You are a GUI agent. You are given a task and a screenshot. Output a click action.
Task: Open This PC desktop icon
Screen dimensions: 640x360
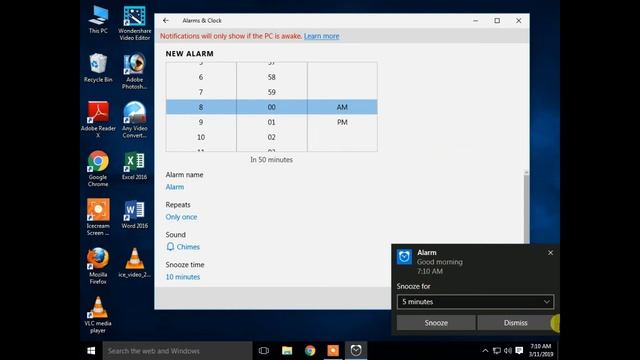(x=98, y=20)
